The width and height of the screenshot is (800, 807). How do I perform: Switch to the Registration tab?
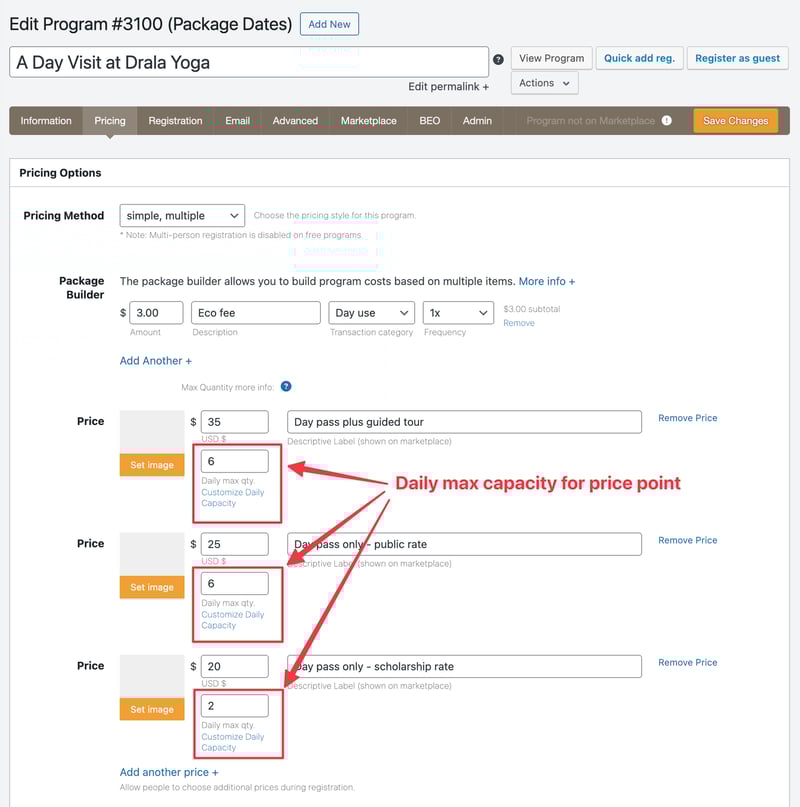point(175,121)
